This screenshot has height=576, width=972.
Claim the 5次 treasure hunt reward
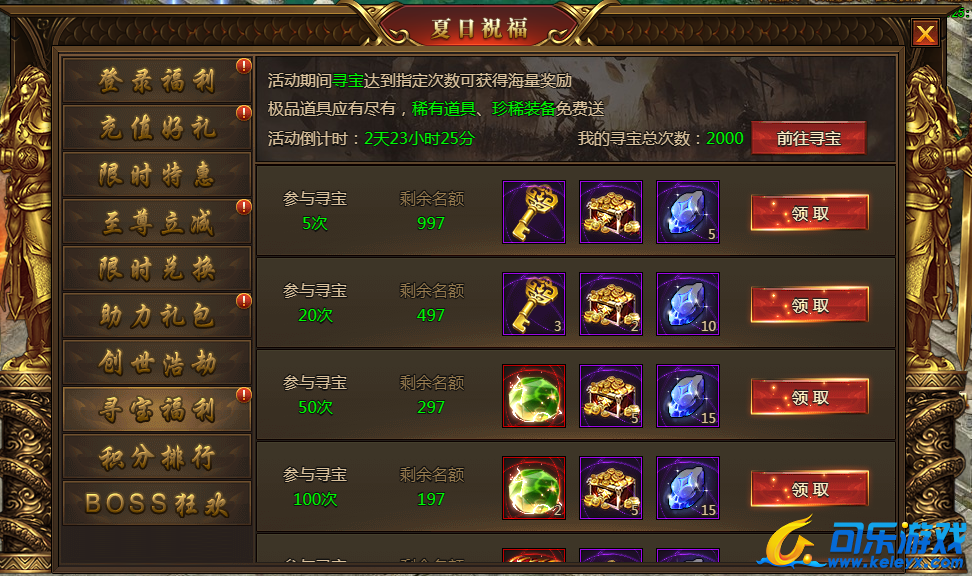[810, 213]
